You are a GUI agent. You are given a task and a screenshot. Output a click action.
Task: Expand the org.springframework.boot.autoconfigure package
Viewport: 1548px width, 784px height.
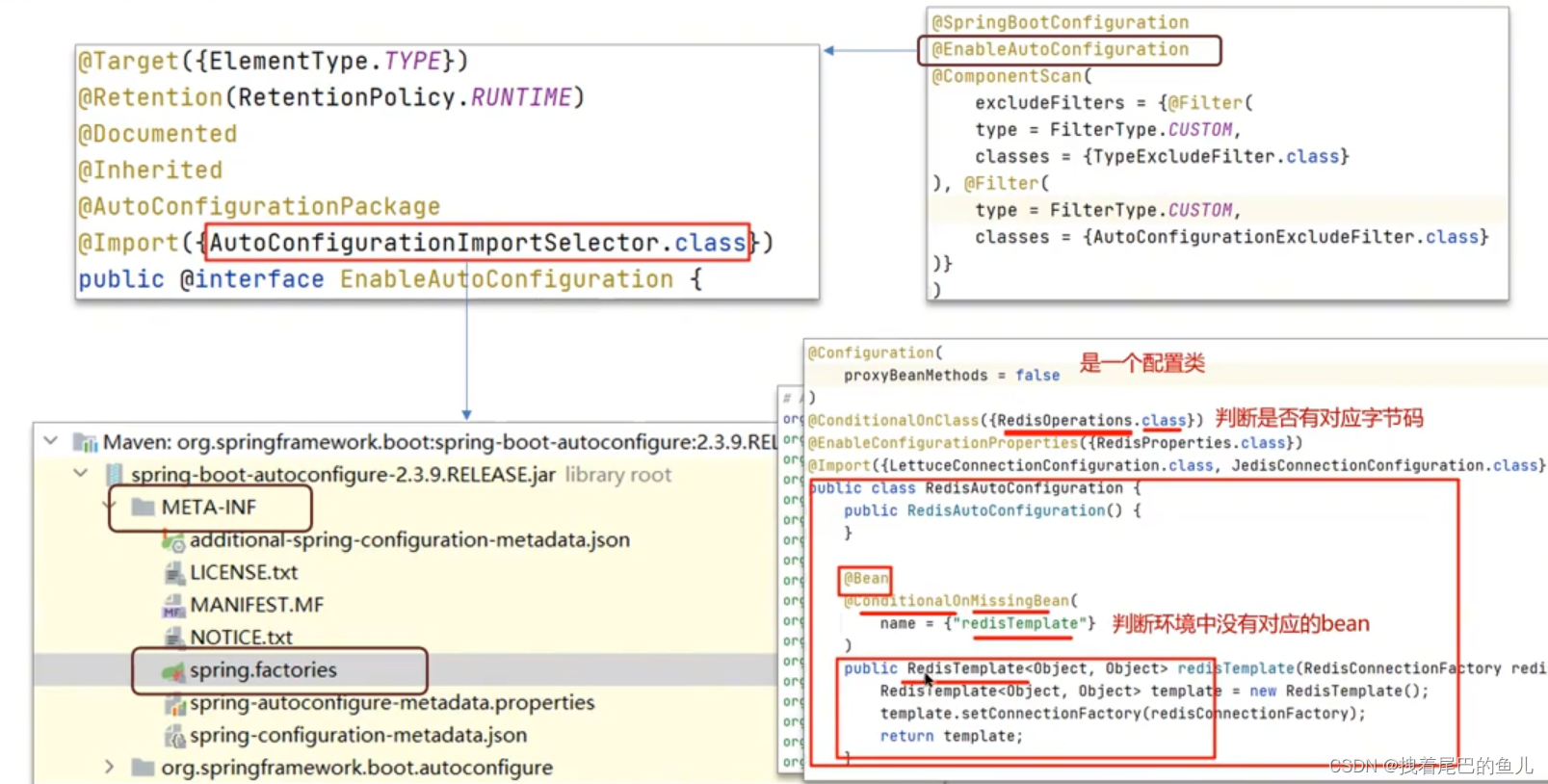point(109,767)
